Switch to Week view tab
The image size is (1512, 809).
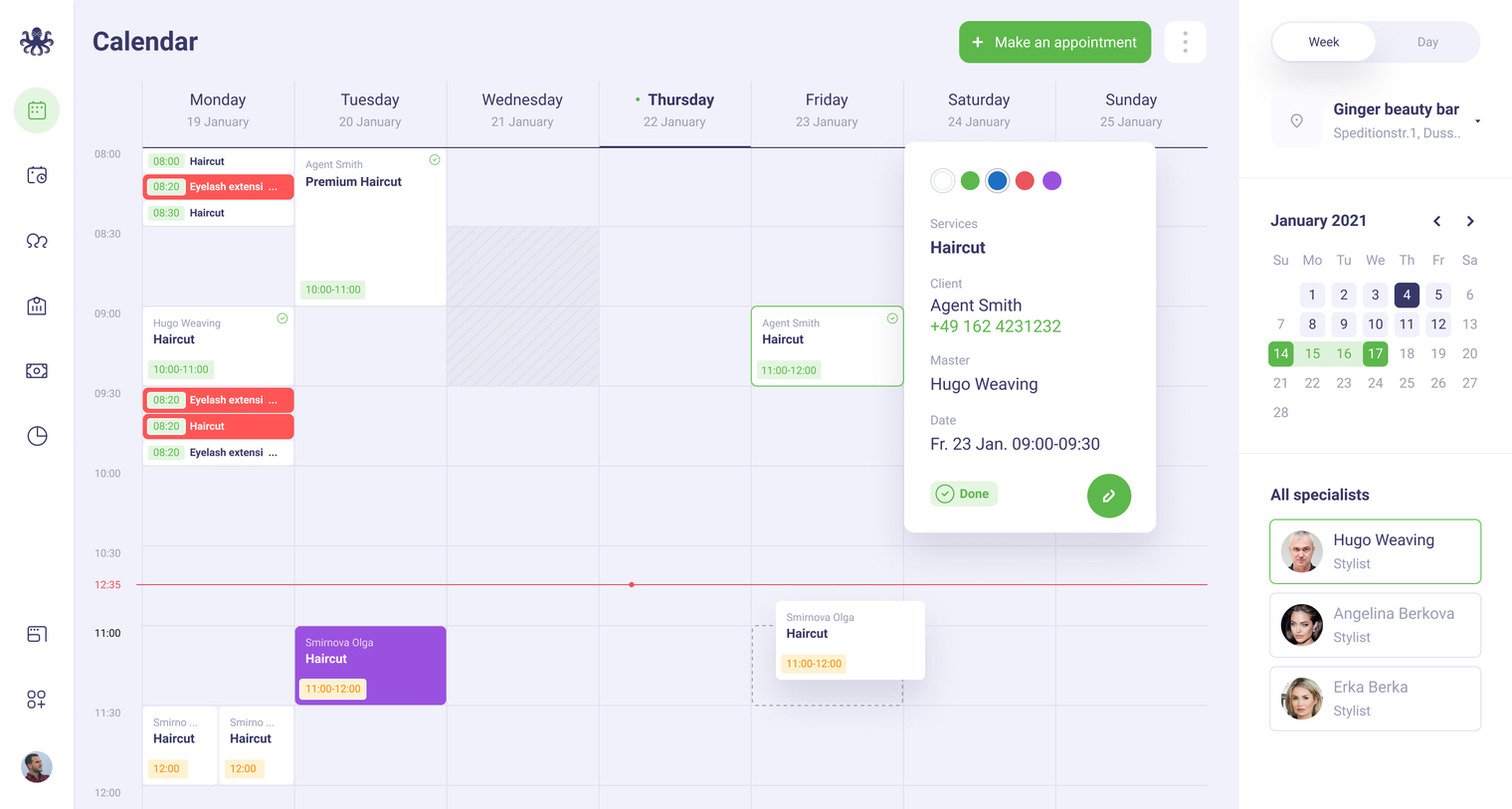[1323, 42]
